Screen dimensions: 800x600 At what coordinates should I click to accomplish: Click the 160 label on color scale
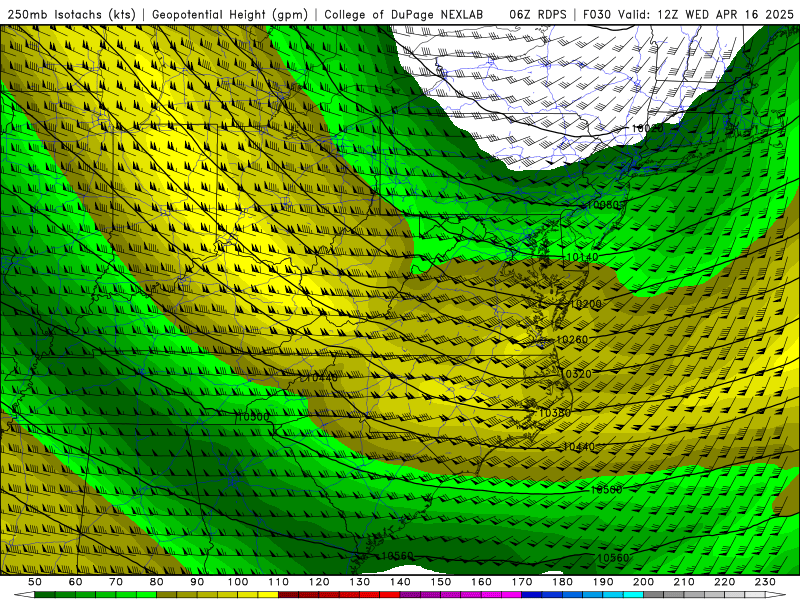[482, 582]
